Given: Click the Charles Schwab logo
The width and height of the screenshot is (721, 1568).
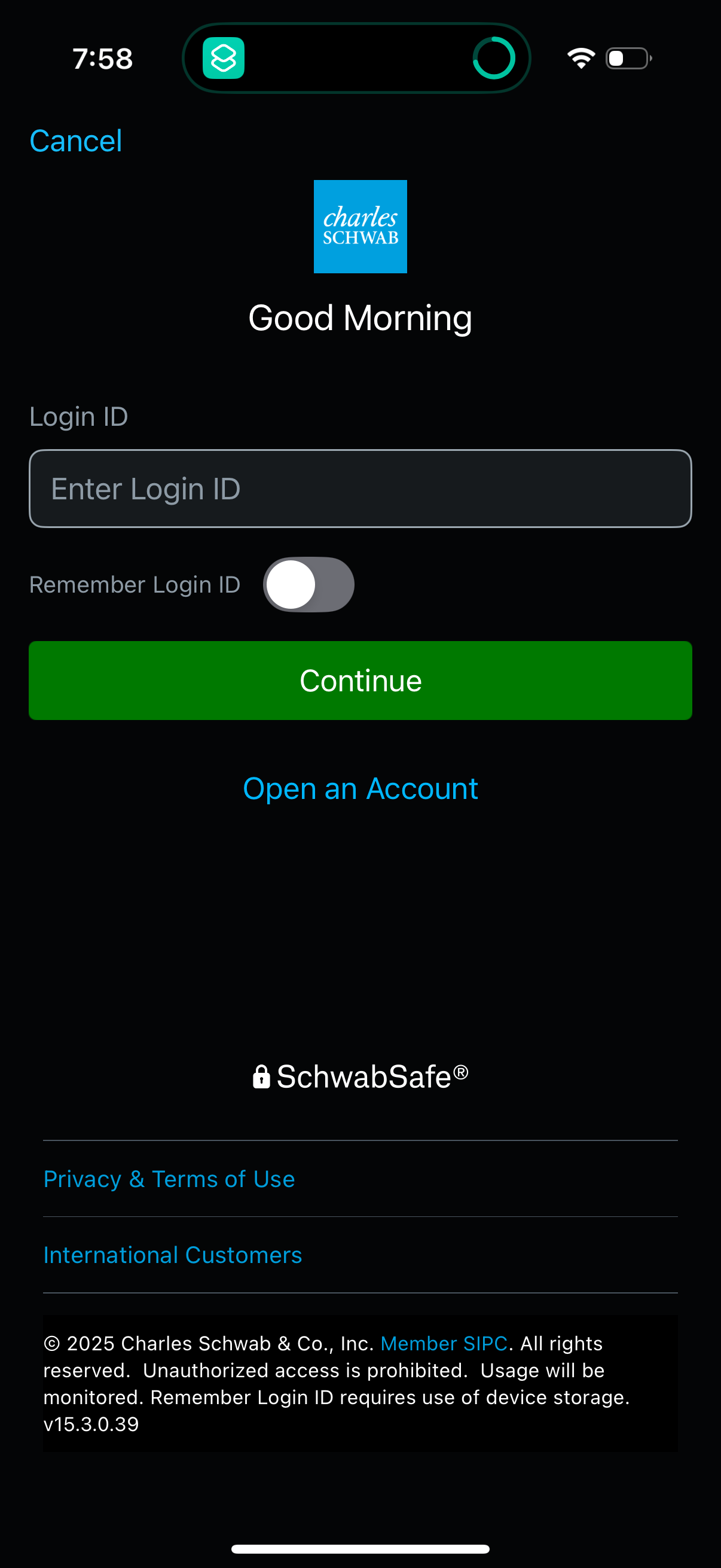Looking at the screenshot, I should point(360,226).
